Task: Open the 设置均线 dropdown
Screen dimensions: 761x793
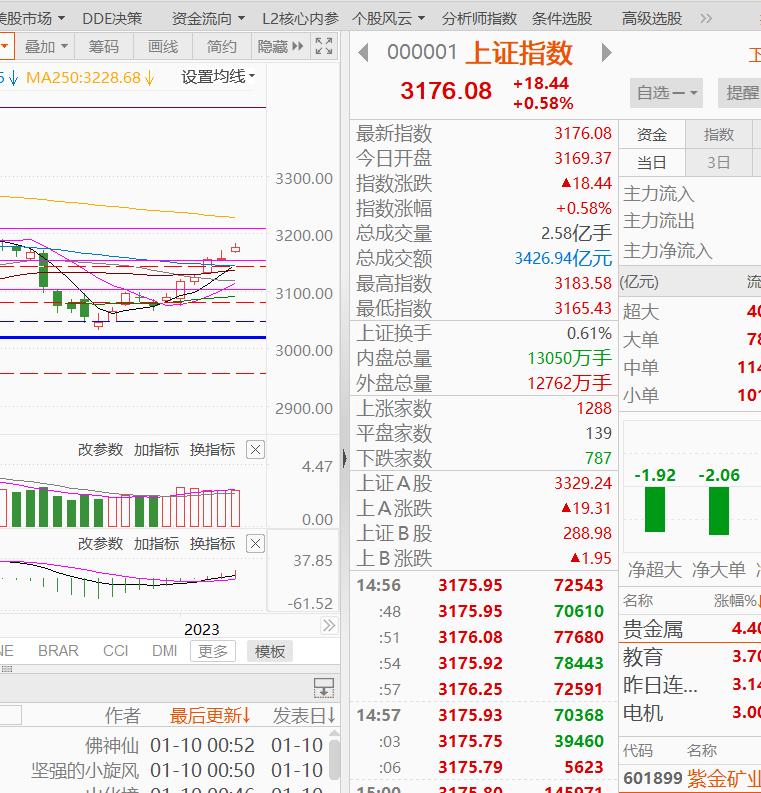Action: (218, 77)
